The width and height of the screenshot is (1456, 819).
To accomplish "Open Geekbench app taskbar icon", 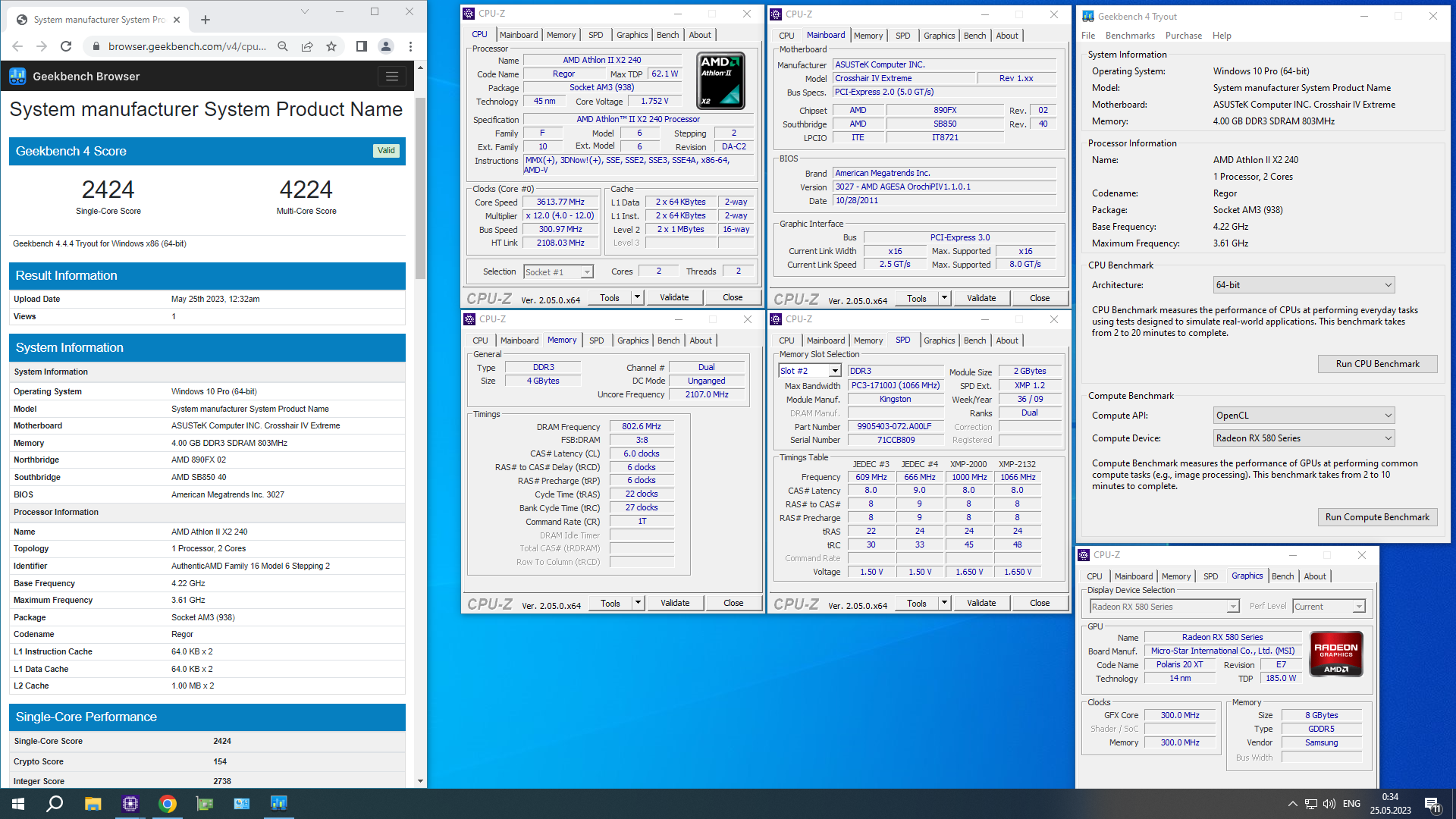I will (x=278, y=804).
